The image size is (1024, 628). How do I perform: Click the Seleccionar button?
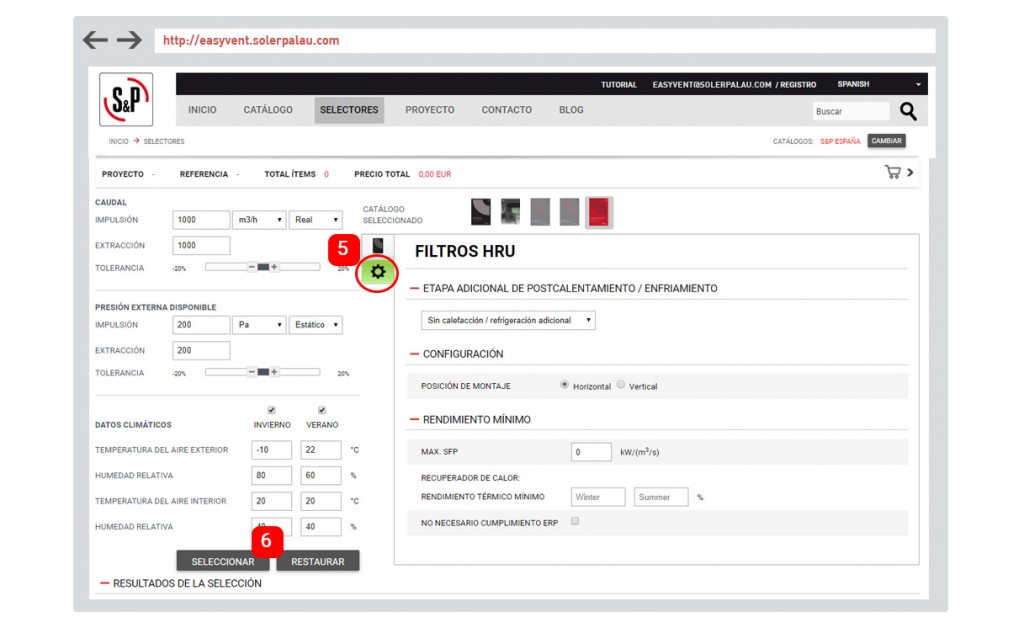[x=223, y=561]
